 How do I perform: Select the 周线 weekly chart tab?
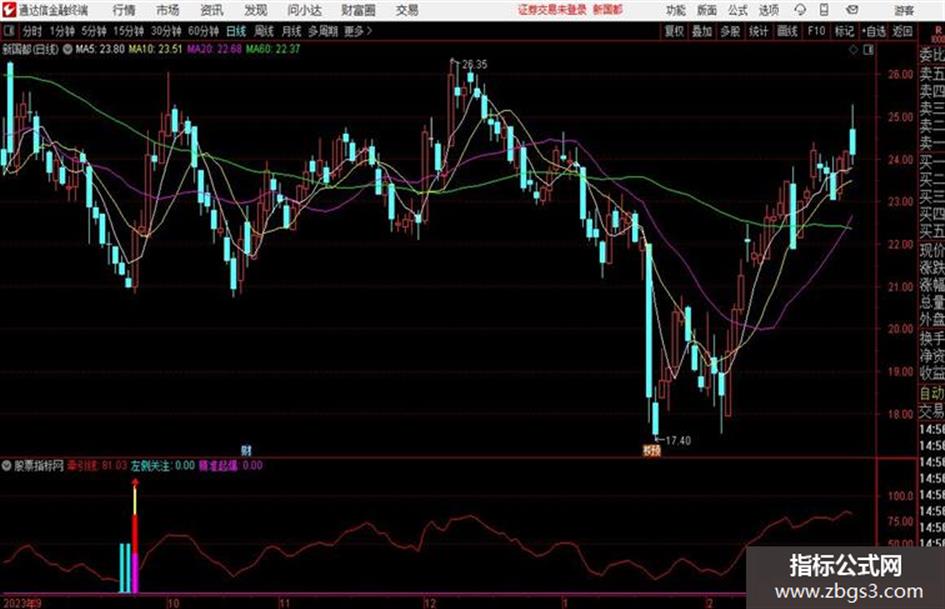click(264, 31)
